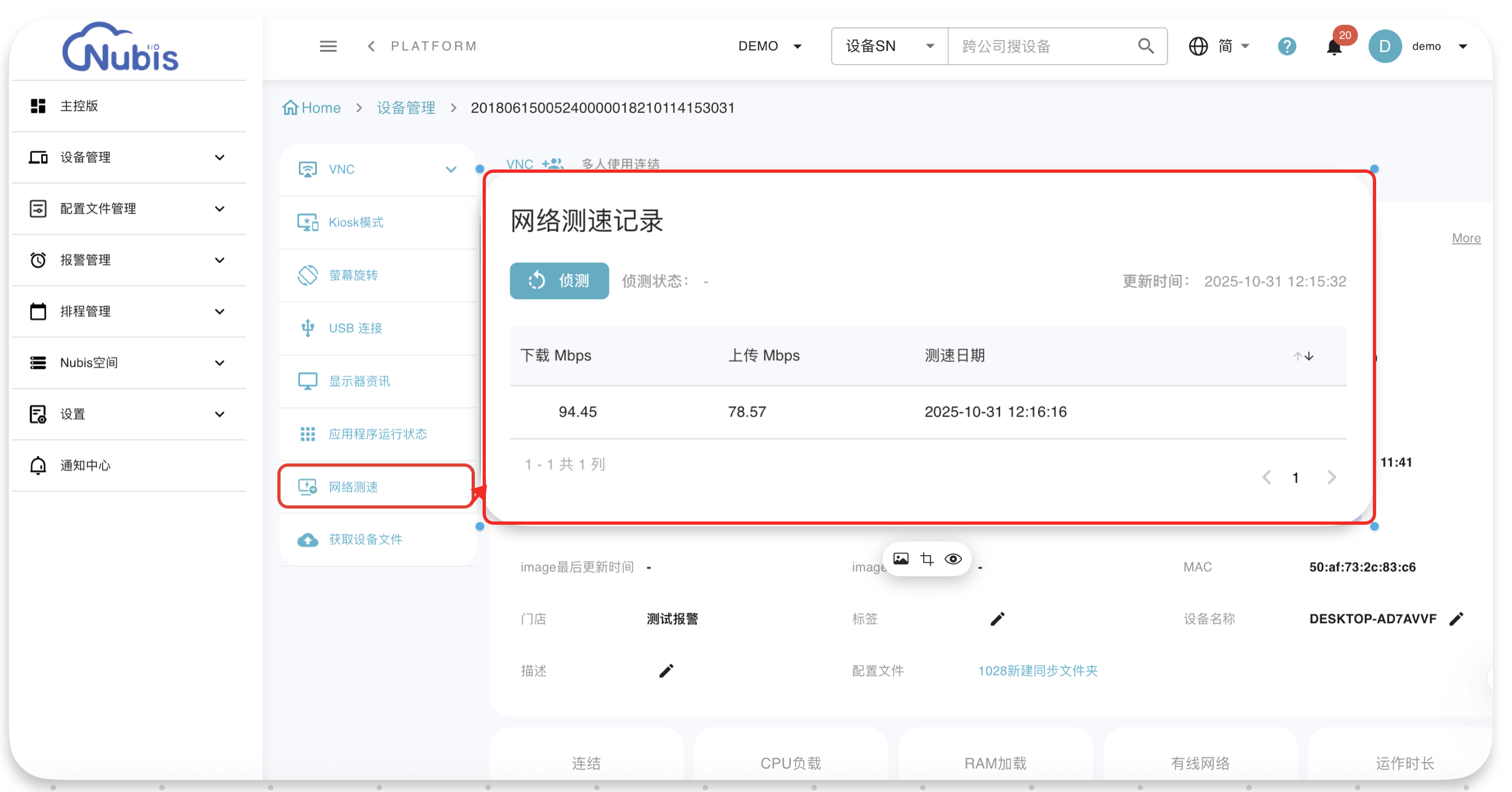The image size is (1512, 792).
Task: Click the crop icon in floating toolbar
Action: 927,559
